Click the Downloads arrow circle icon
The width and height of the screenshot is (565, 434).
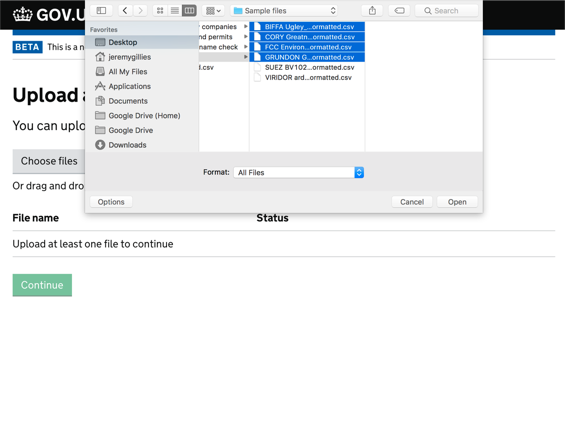coord(100,145)
